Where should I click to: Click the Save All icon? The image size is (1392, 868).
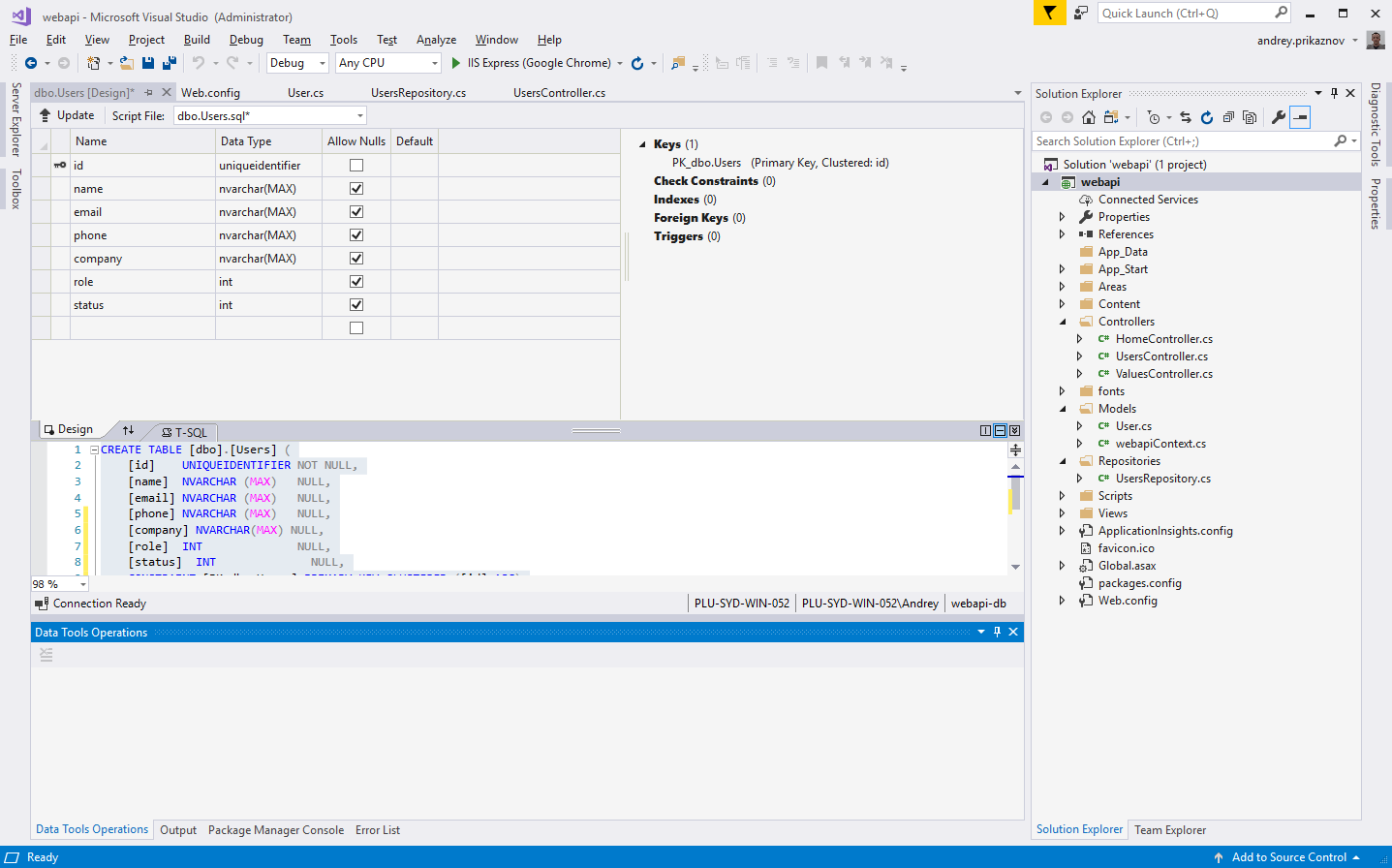pyautogui.click(x=170, y=63)
